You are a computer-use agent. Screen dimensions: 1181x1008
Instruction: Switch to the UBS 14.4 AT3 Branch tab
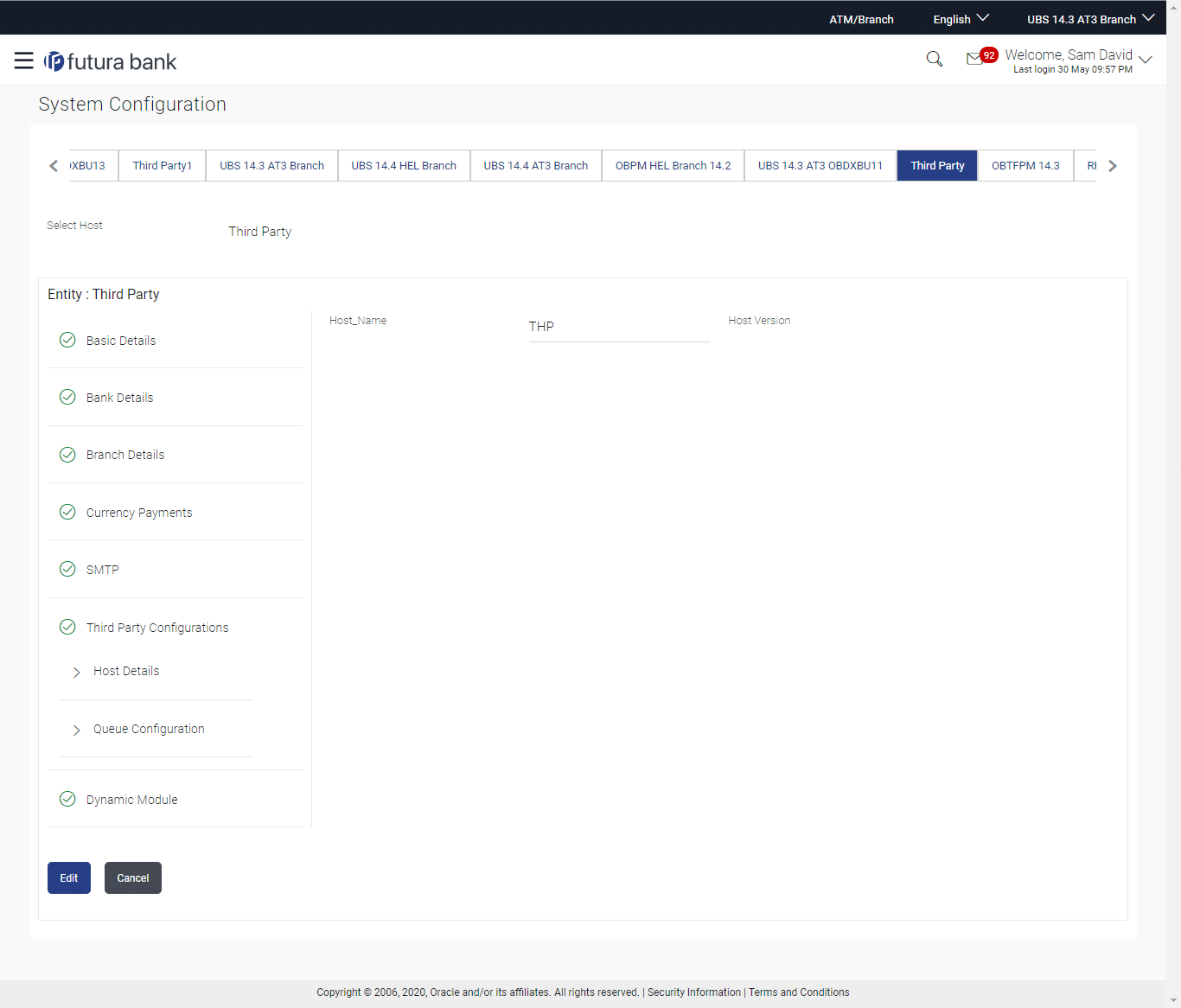536,165
